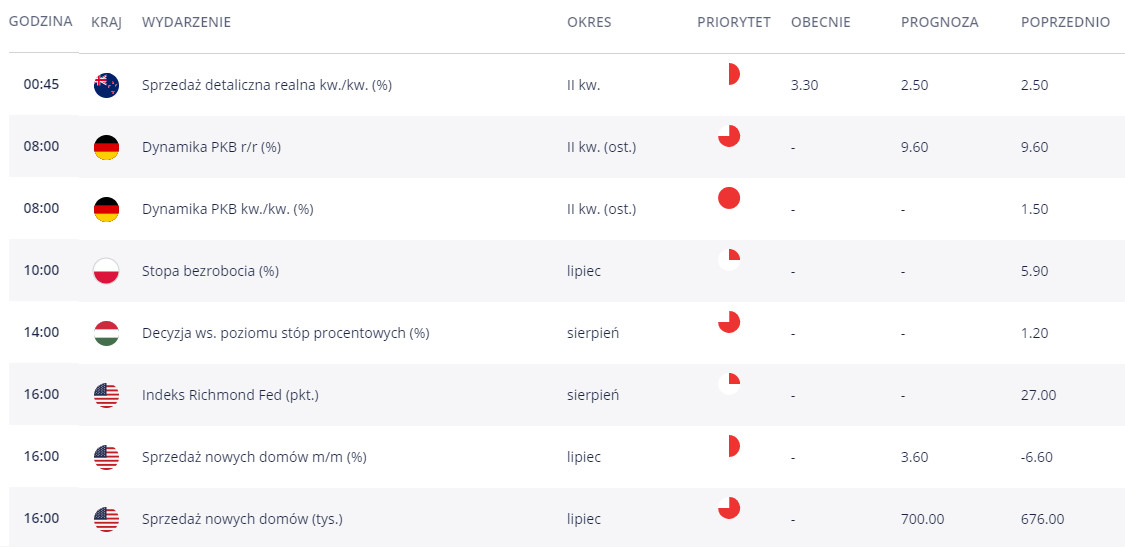The height and width of the screenshot is (547, 1125).
Task: Sort by GODZINA column header
Action: pos(41,22)
